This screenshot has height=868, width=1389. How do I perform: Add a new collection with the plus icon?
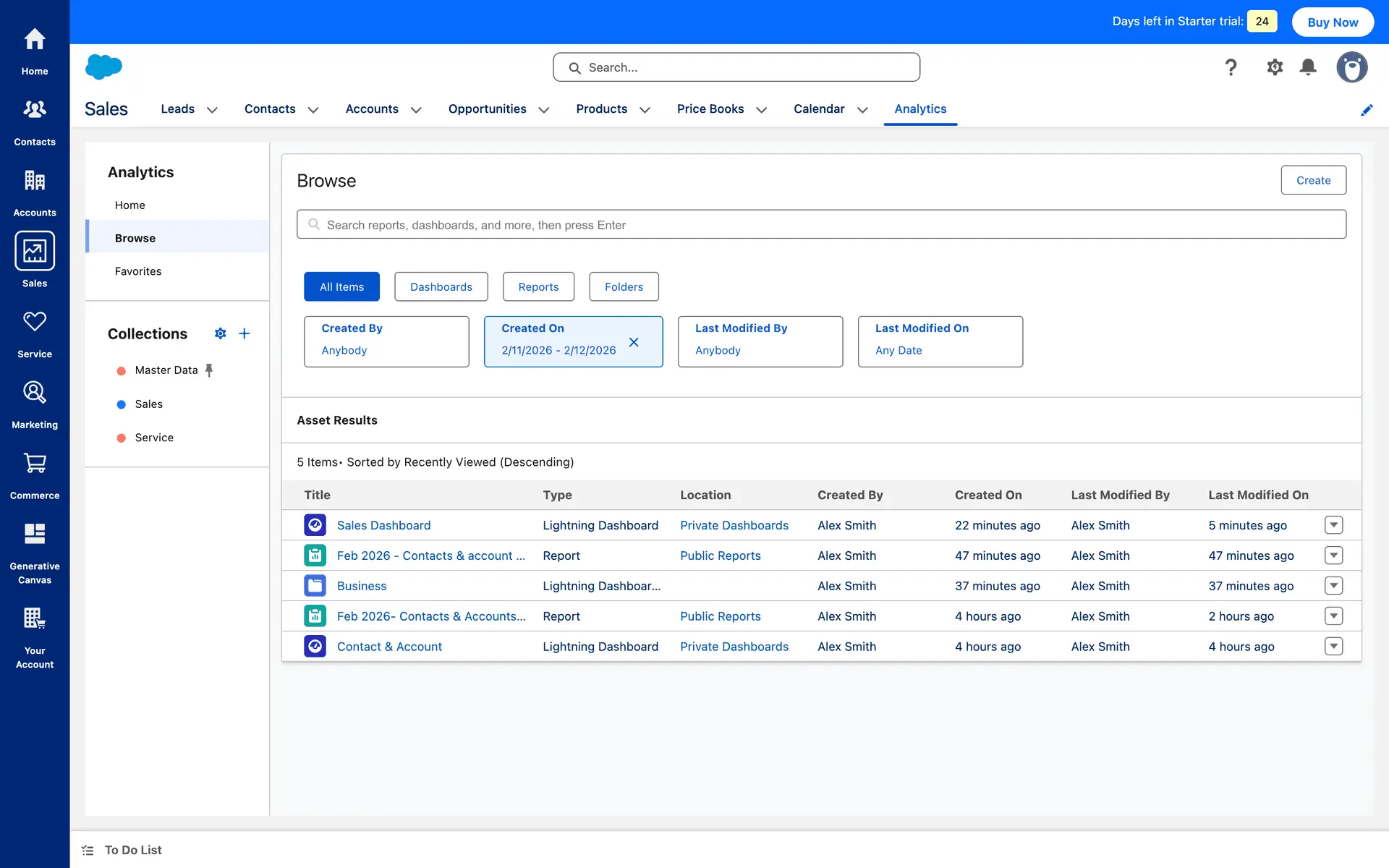[245, 333]
